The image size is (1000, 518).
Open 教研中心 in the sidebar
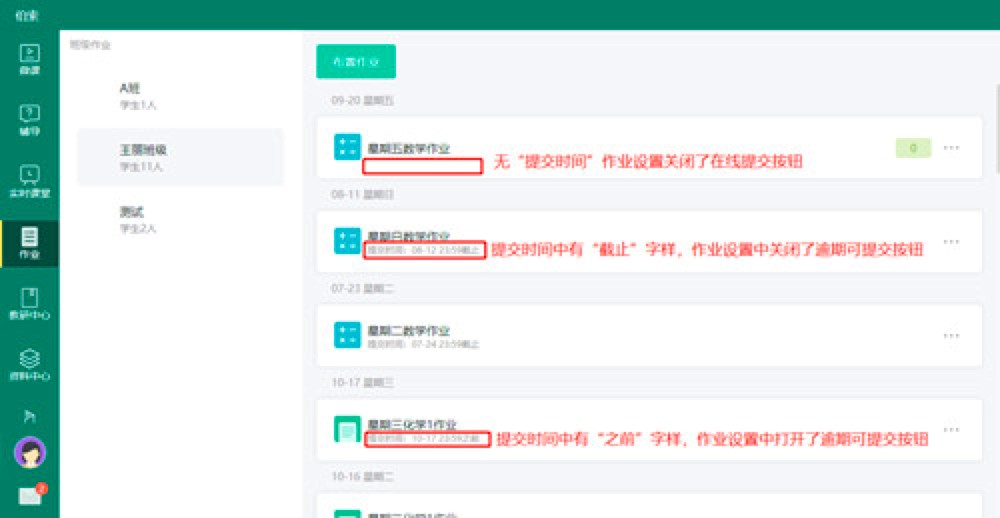click(x=29, y=304)
